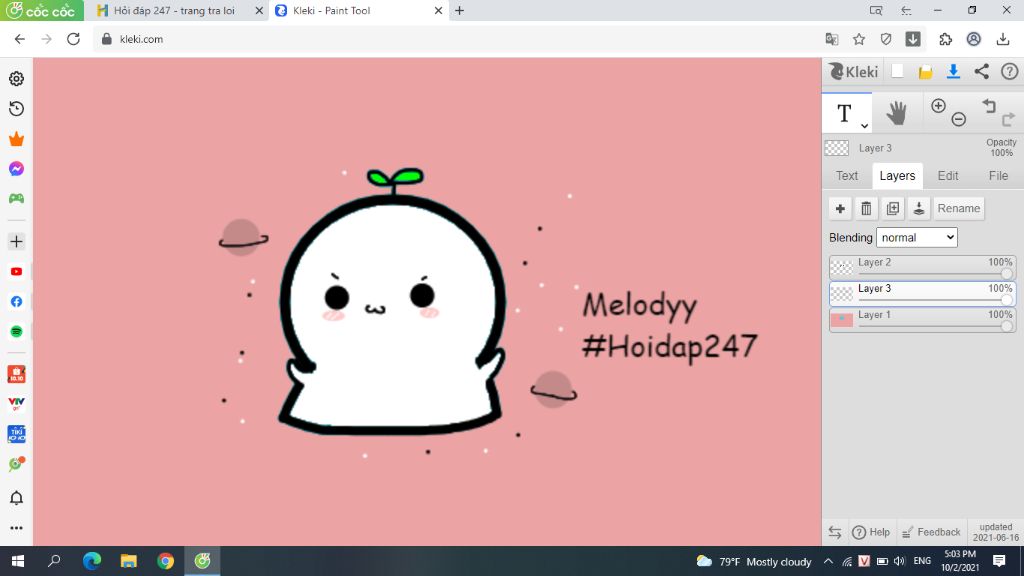Open Coc Coc sidebar settings gear

point(16,78)
